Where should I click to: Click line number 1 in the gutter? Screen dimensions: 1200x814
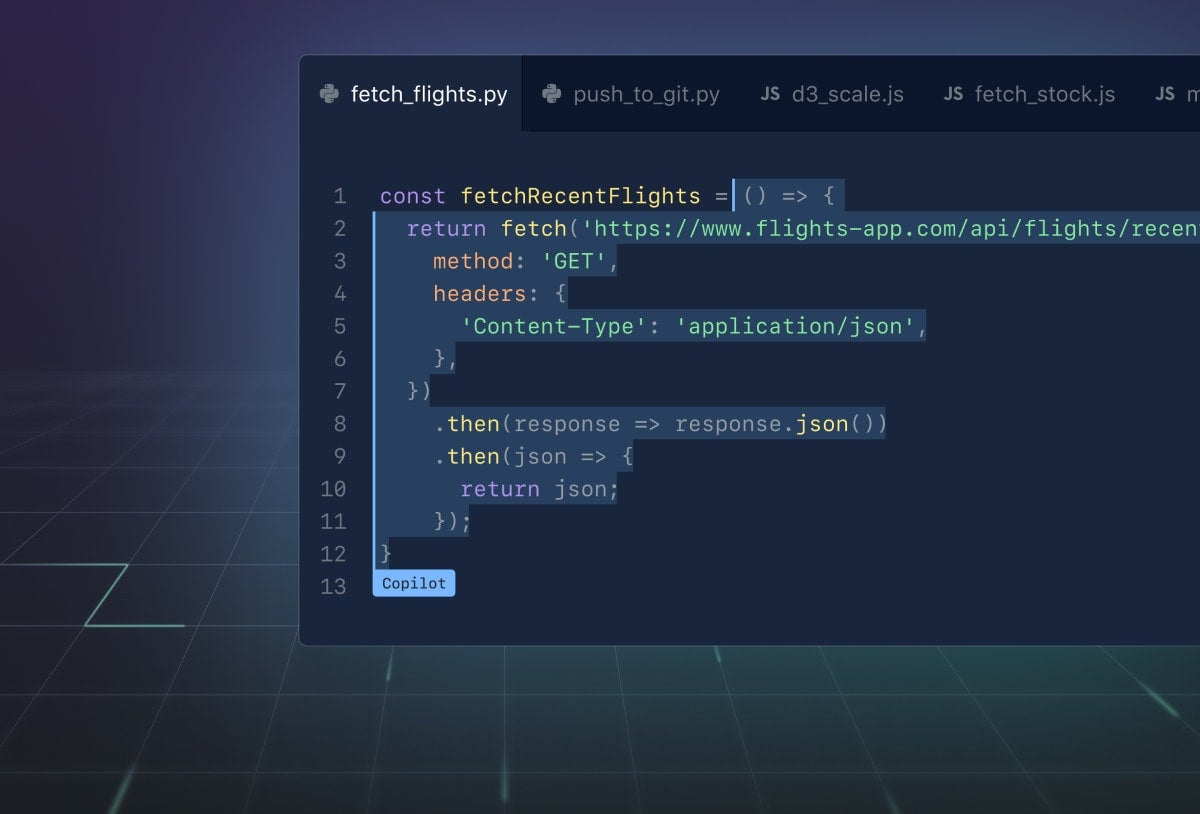coord(340,197)
